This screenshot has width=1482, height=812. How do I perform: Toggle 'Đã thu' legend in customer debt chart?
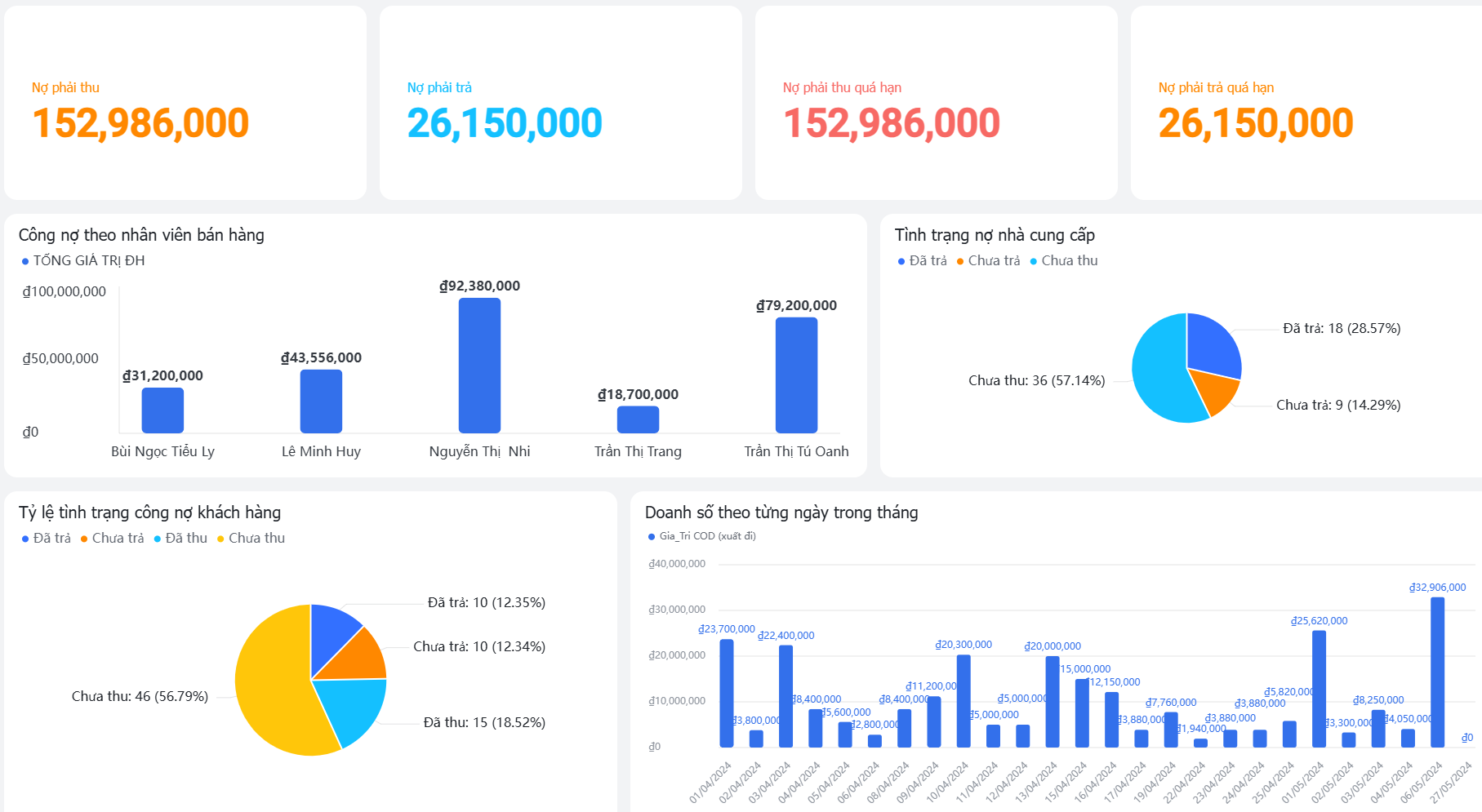click(180, 538)
